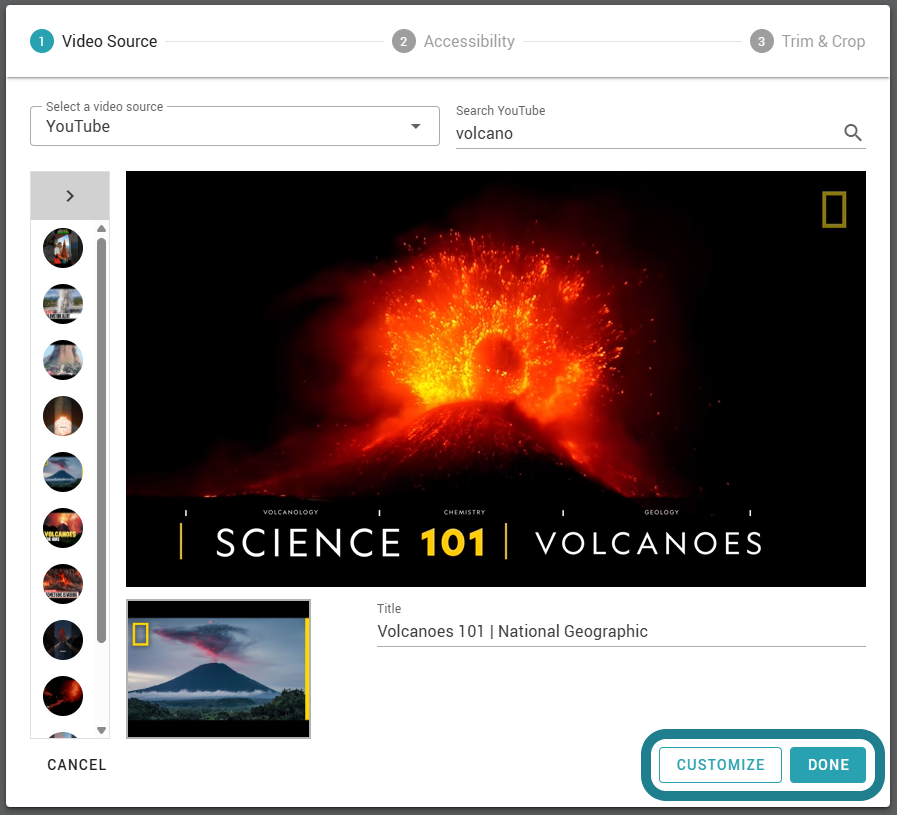Click the step 3 numbered circle
The width and height of the screenshot is (897, 815).
tap(761, 41)
